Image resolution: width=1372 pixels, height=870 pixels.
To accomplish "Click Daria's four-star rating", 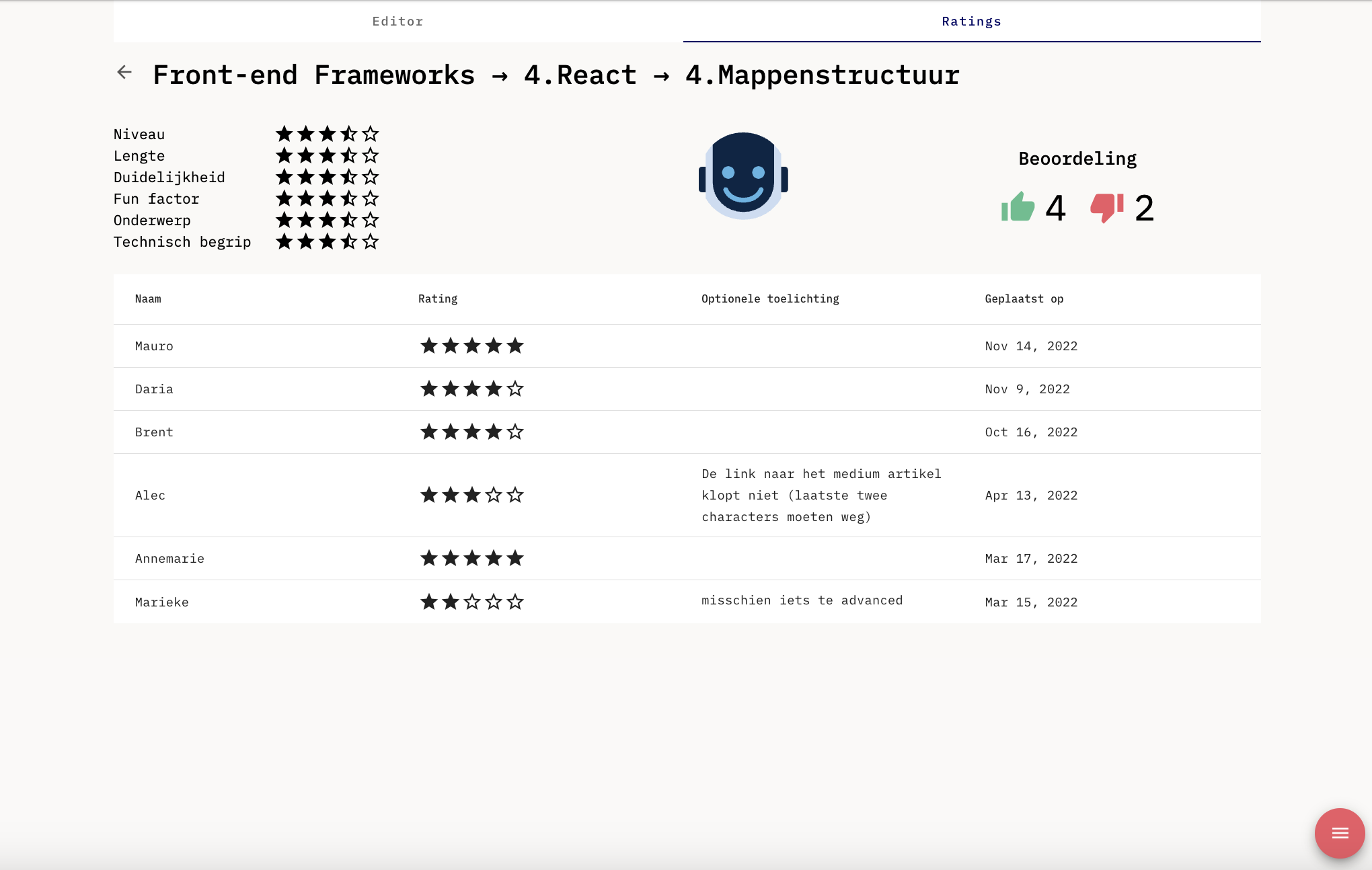I will click(x=472, y=389).
